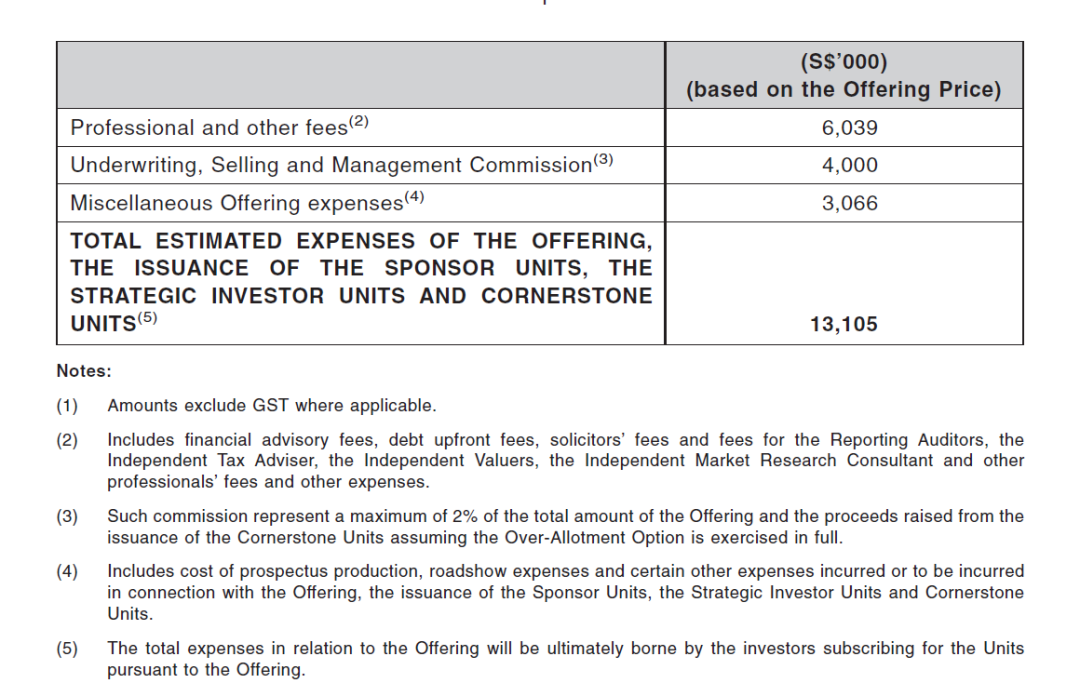The width and height of the screenshot is (1080, 683).
Task: Click the bold total 13,105 figure
Action: [844, 324]
